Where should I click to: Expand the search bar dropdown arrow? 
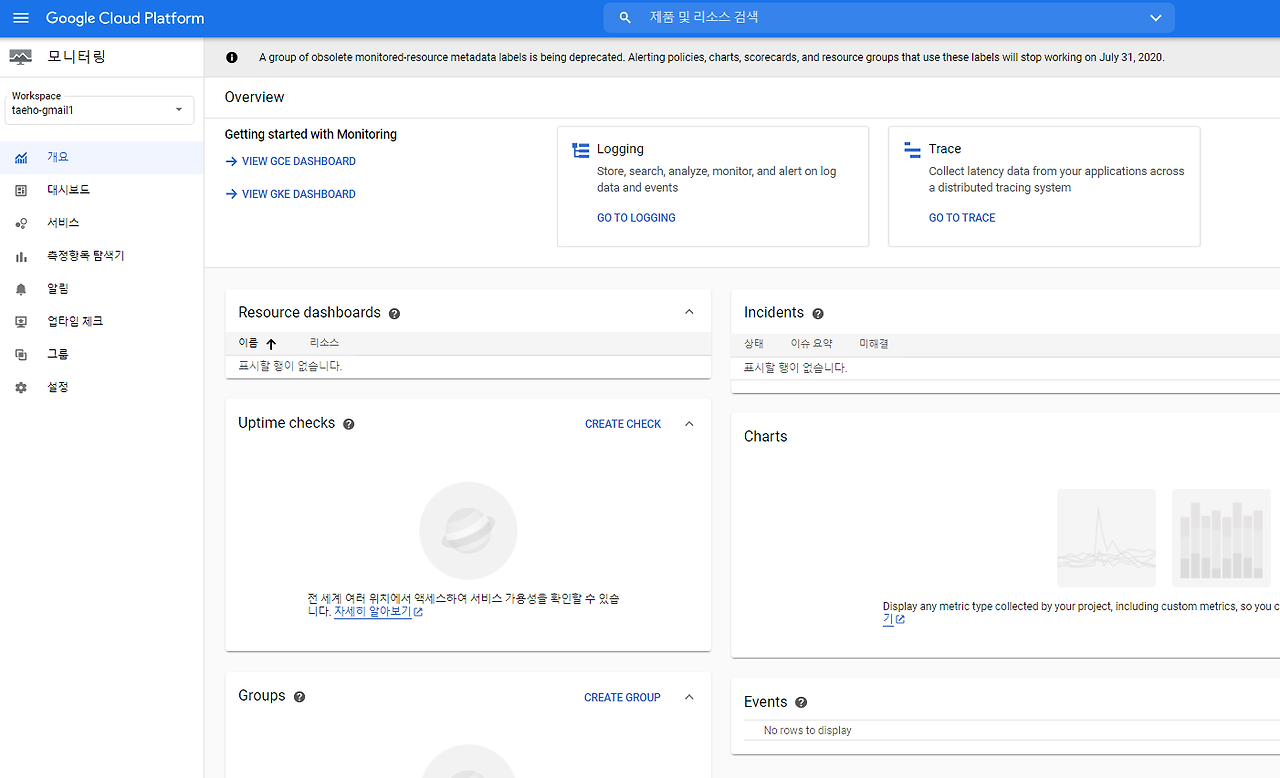pos(1156,18)
